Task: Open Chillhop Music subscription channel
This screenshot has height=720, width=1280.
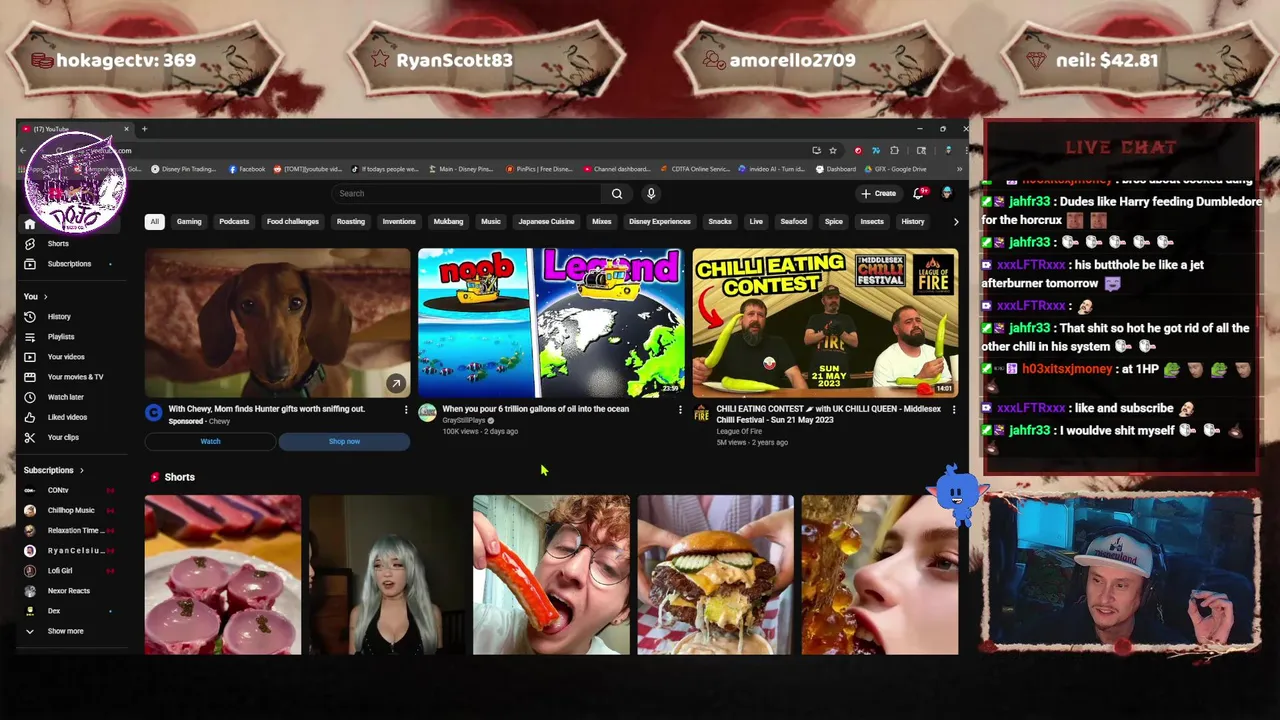Action: tap(69, 510)
